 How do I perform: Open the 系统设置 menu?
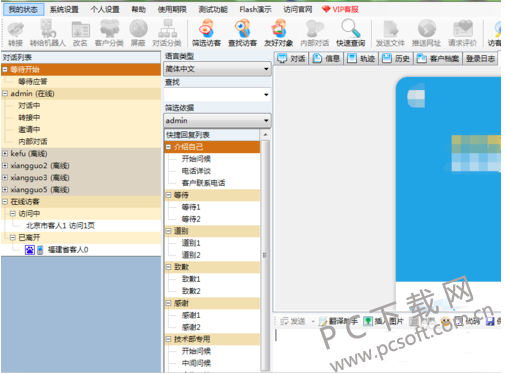[64, 9]
